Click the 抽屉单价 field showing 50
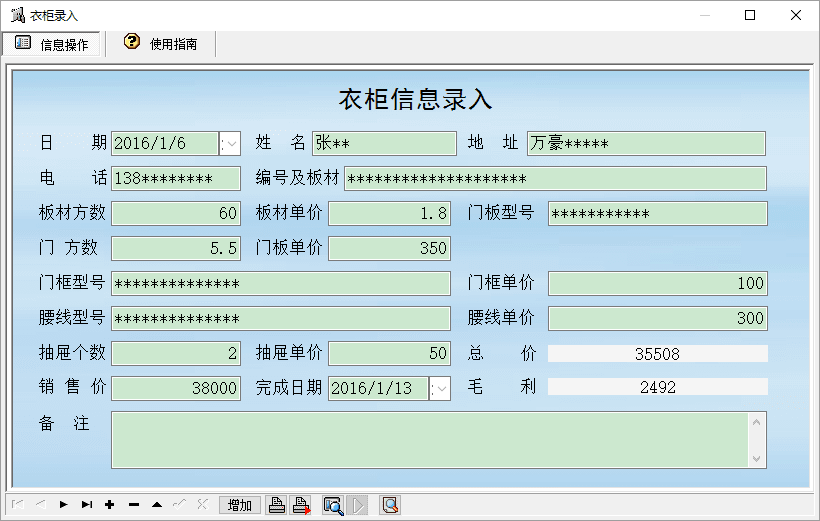820x521 pixels. (x=390, y=354)
